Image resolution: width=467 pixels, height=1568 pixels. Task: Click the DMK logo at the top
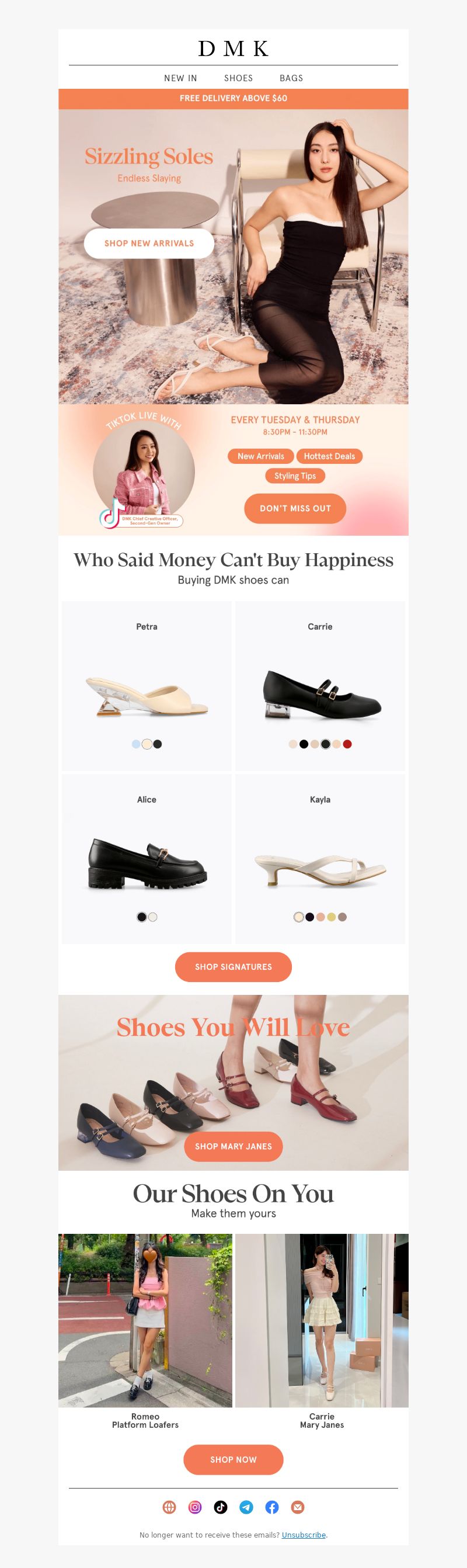point(233,48)
